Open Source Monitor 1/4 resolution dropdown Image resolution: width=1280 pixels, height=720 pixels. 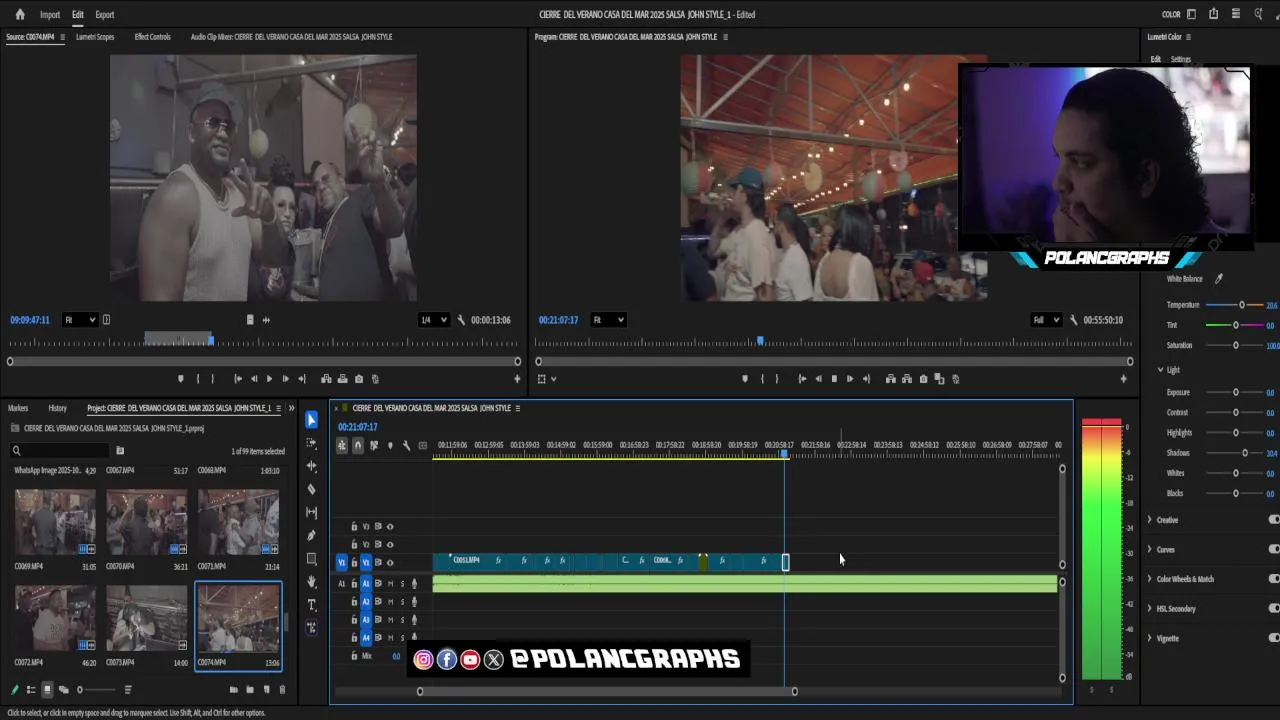[x=433, y=320]
